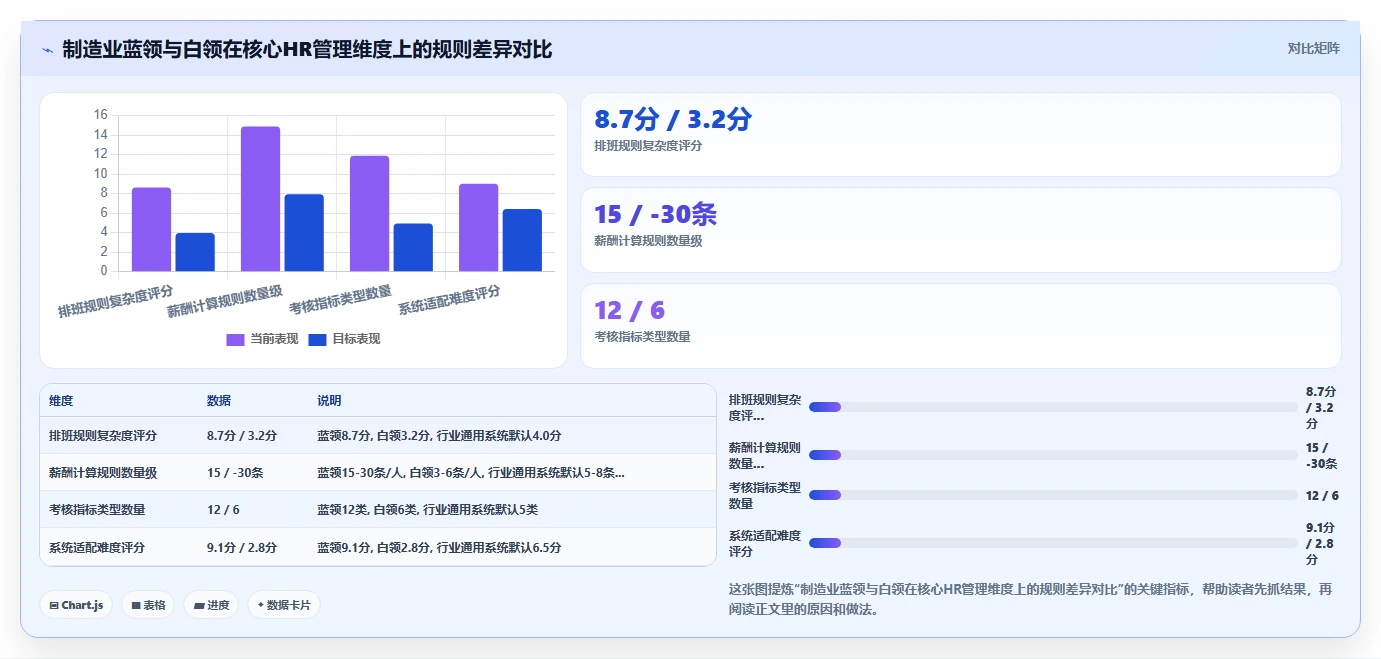Click the 数据 table column header
Viewport: 1381px width, 659px height.
click(x=219, y=401)
